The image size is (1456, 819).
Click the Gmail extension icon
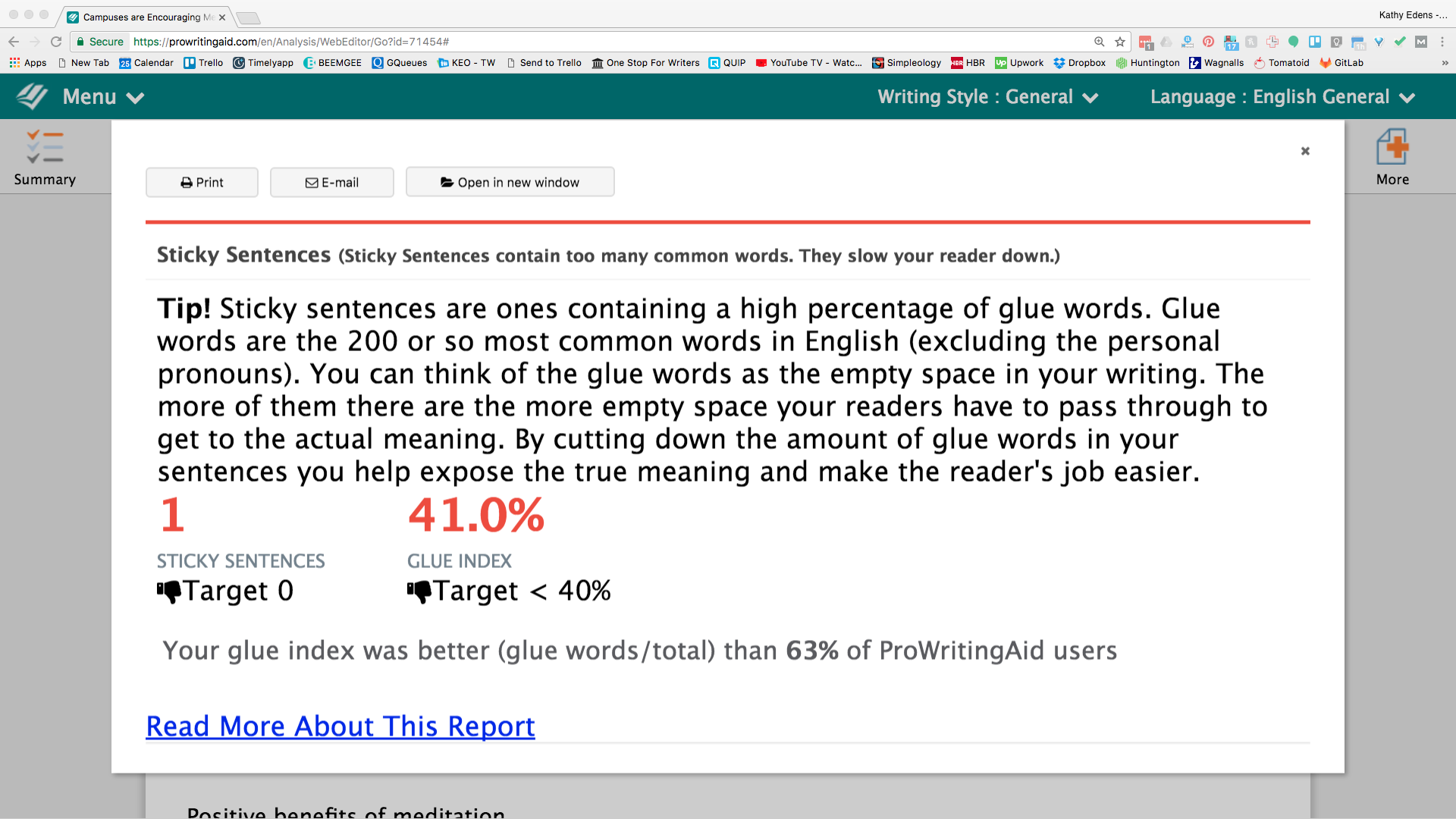(1421, 42)
